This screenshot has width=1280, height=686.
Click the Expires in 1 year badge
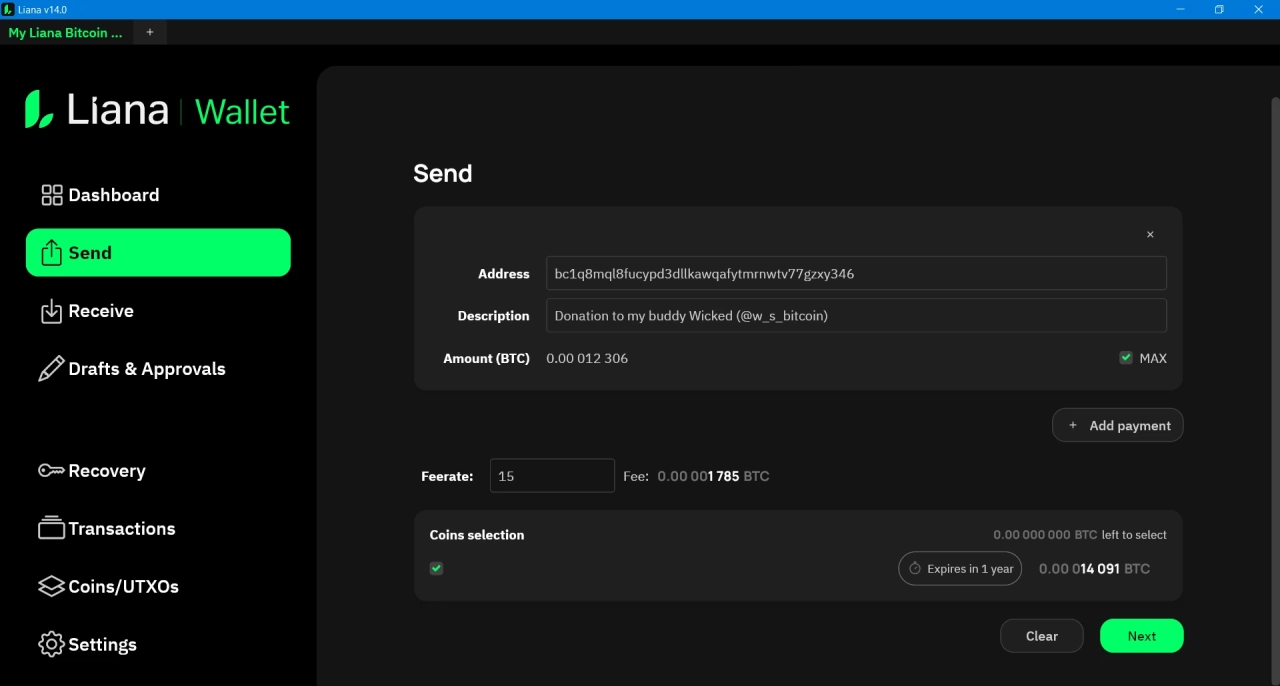960,568
